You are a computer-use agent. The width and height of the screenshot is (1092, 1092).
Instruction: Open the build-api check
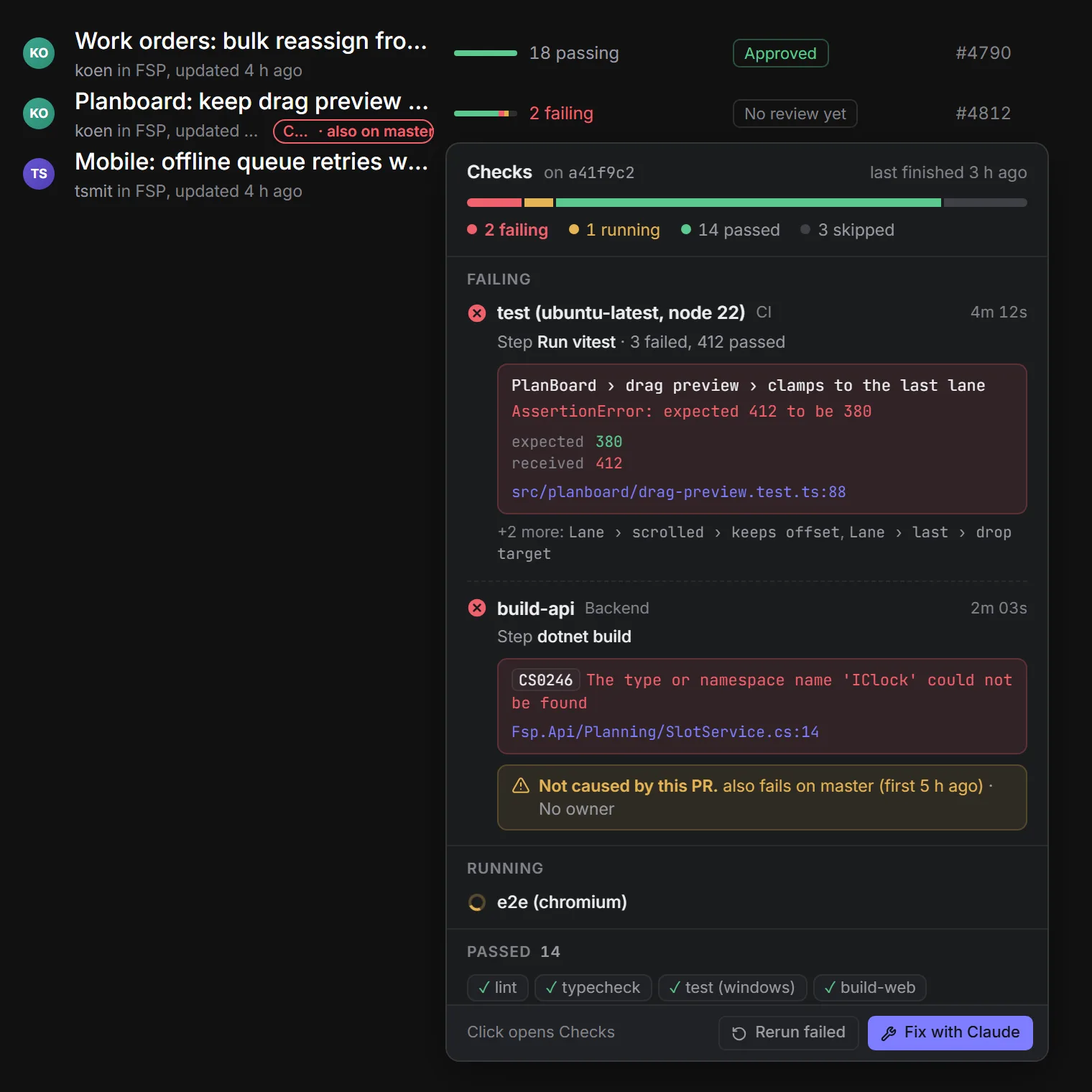coord(536,609)
